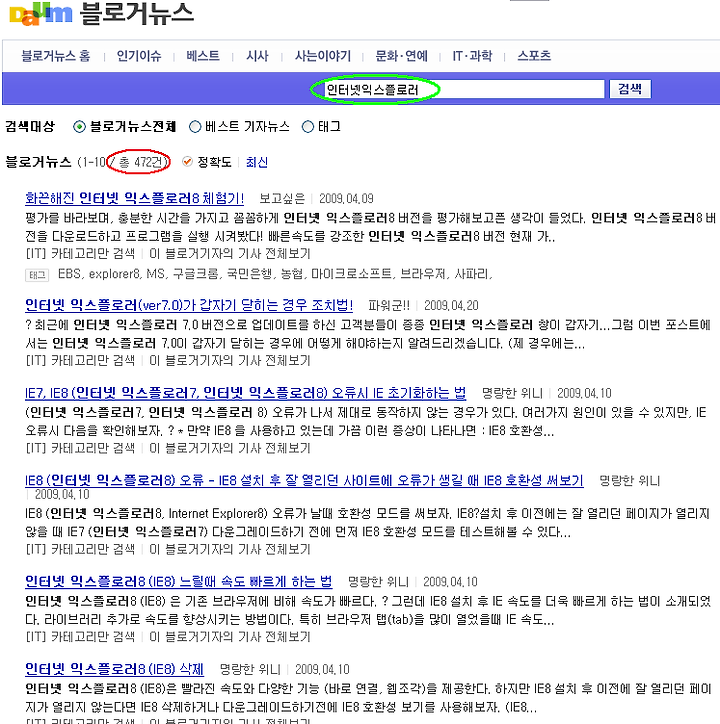Open 사는이야기 tab
Image resolution: width=720 pixels, height=724 pixels.
pyautogui.click(x=323, y=56)
